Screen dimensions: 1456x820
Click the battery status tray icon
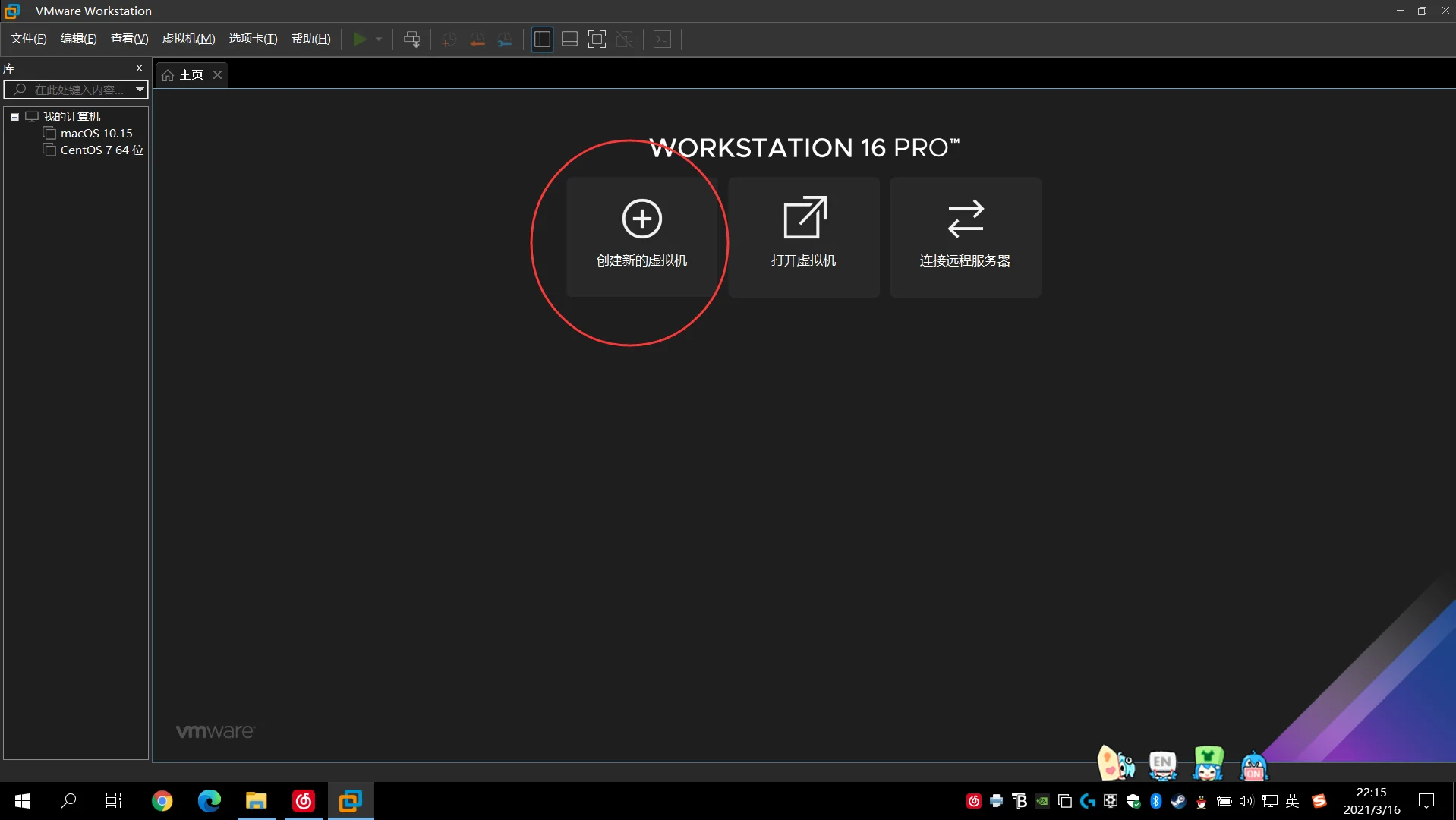(1224, 801)
